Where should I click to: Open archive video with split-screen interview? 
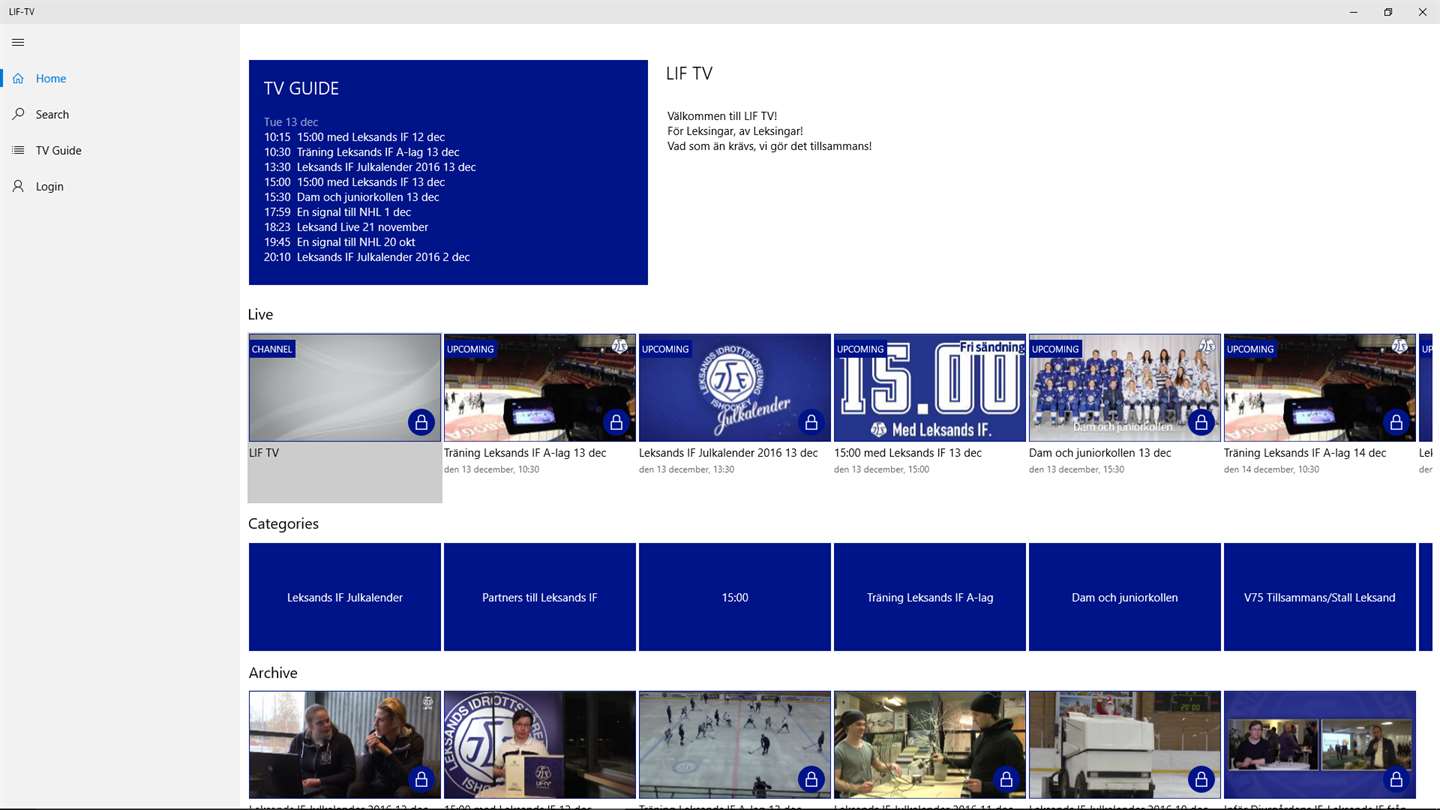coord(1320,744)
